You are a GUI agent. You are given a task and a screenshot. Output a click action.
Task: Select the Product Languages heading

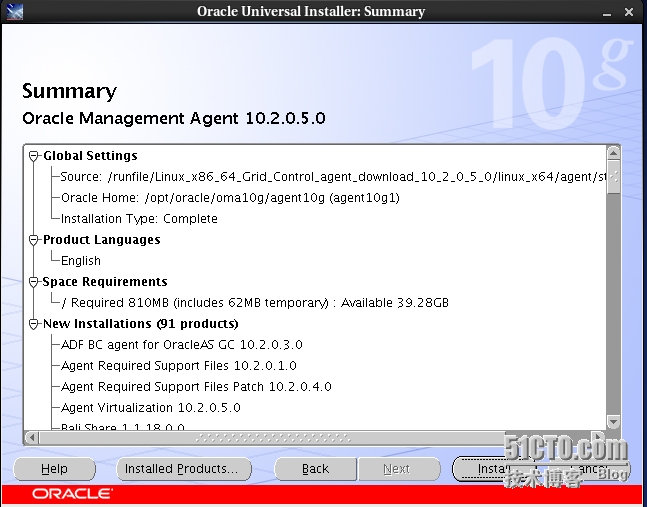coord(102,240)
